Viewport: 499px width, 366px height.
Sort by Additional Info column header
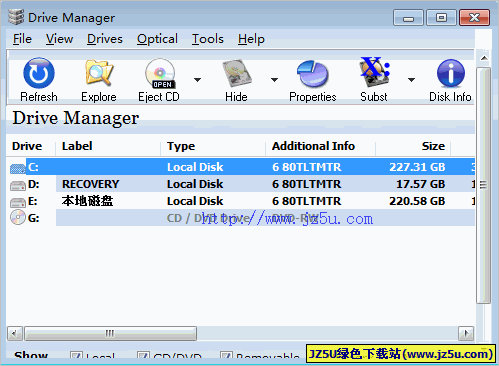pos(313,146)
